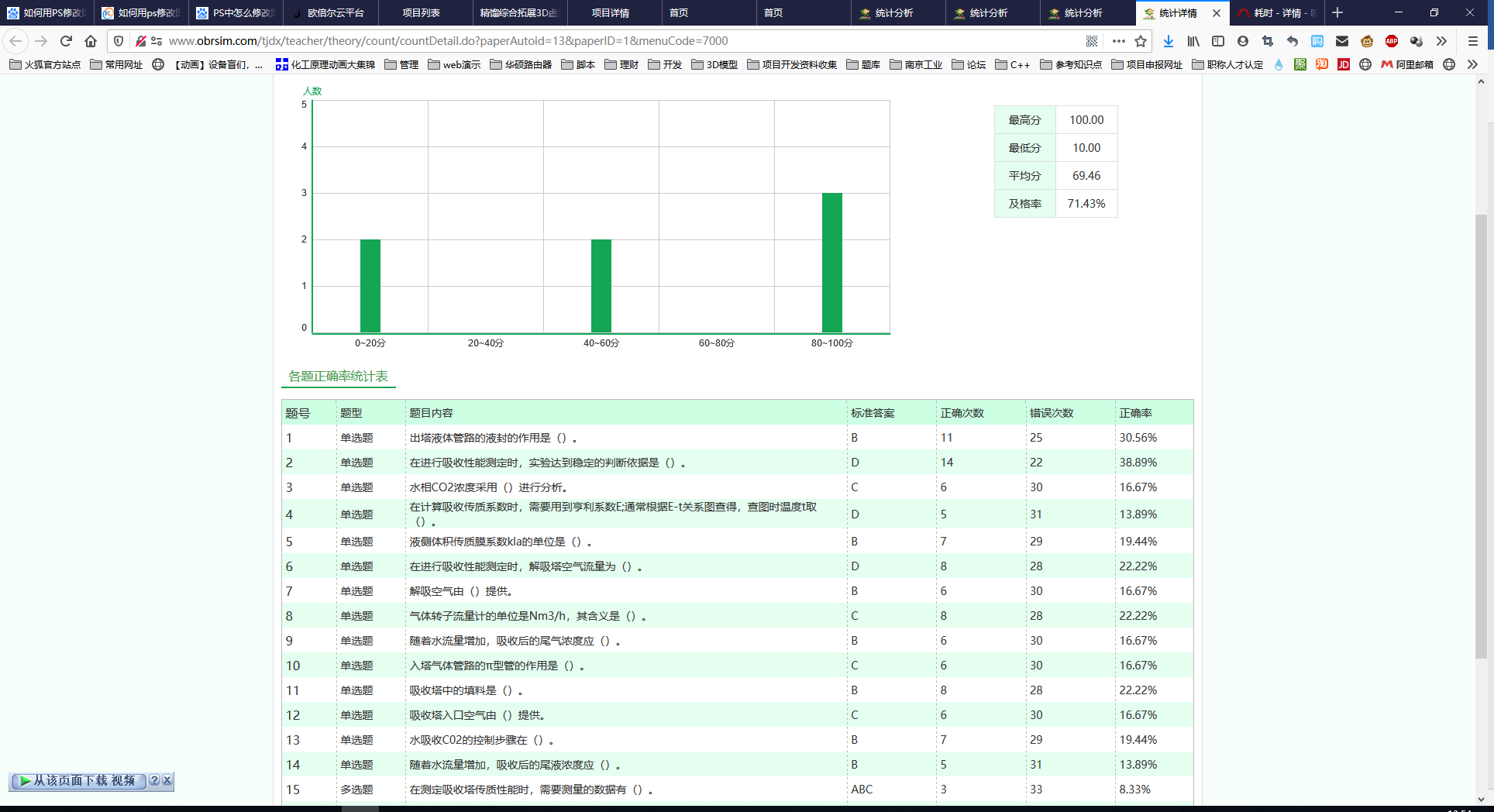1494x812 pixels.
Task: Open the blue shopping extension icon
Action: click(x=1317, y=41)
